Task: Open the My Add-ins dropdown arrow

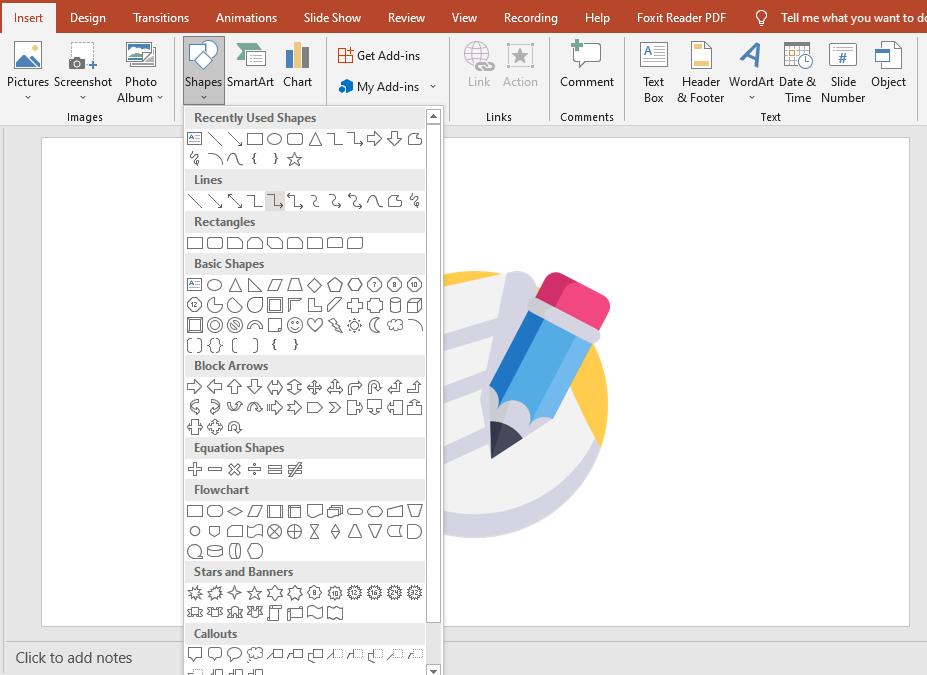Action: tap(433, 87)
